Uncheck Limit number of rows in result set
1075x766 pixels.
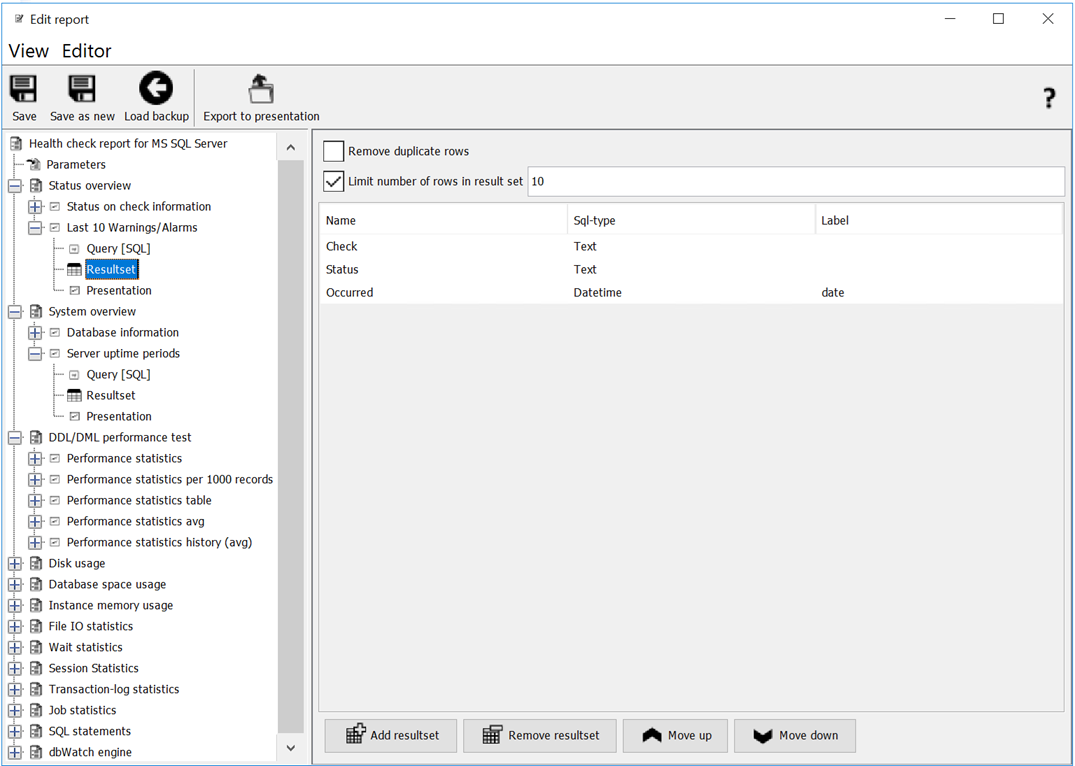coord(334,182)
